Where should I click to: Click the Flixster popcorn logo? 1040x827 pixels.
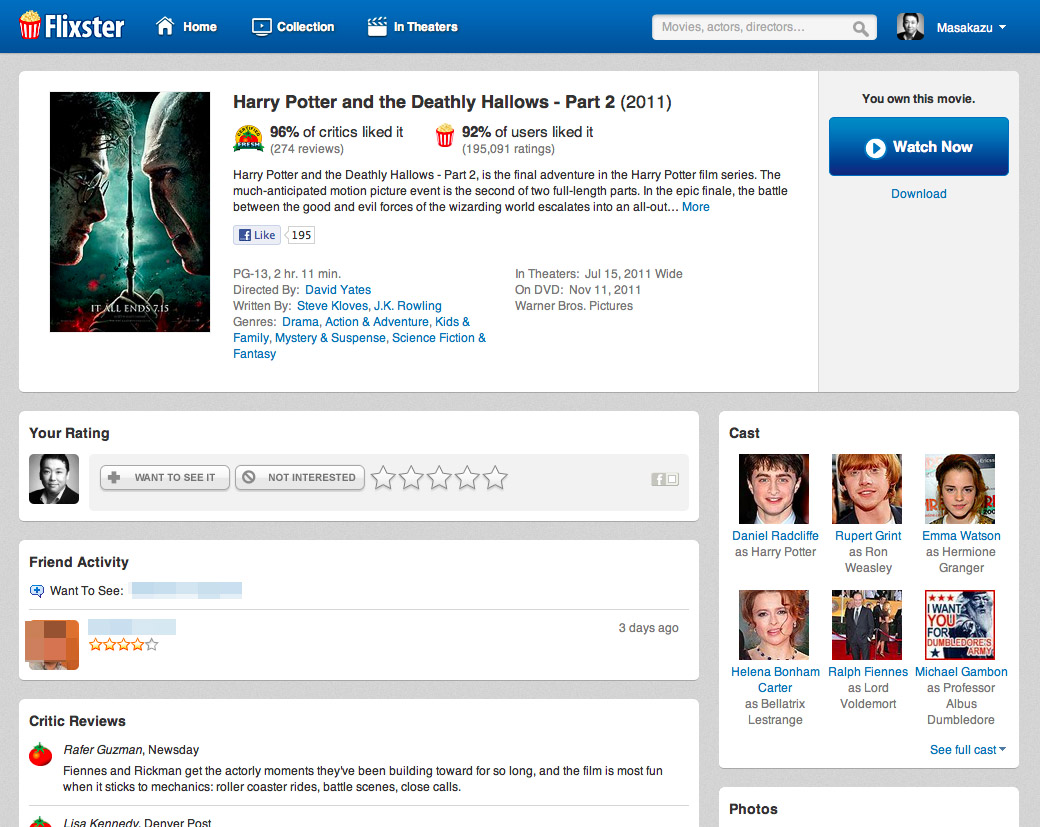point(71,26)
